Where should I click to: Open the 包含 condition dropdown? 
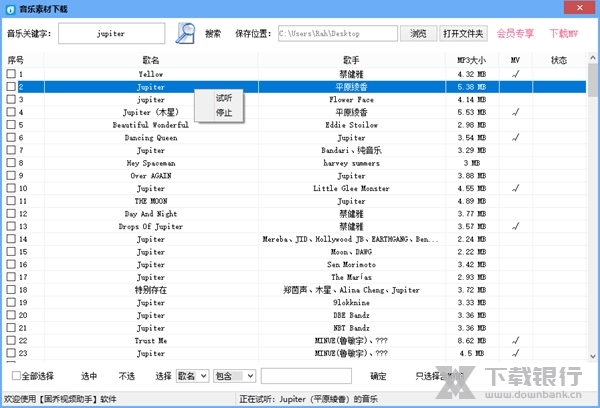[x=234, y=376]
